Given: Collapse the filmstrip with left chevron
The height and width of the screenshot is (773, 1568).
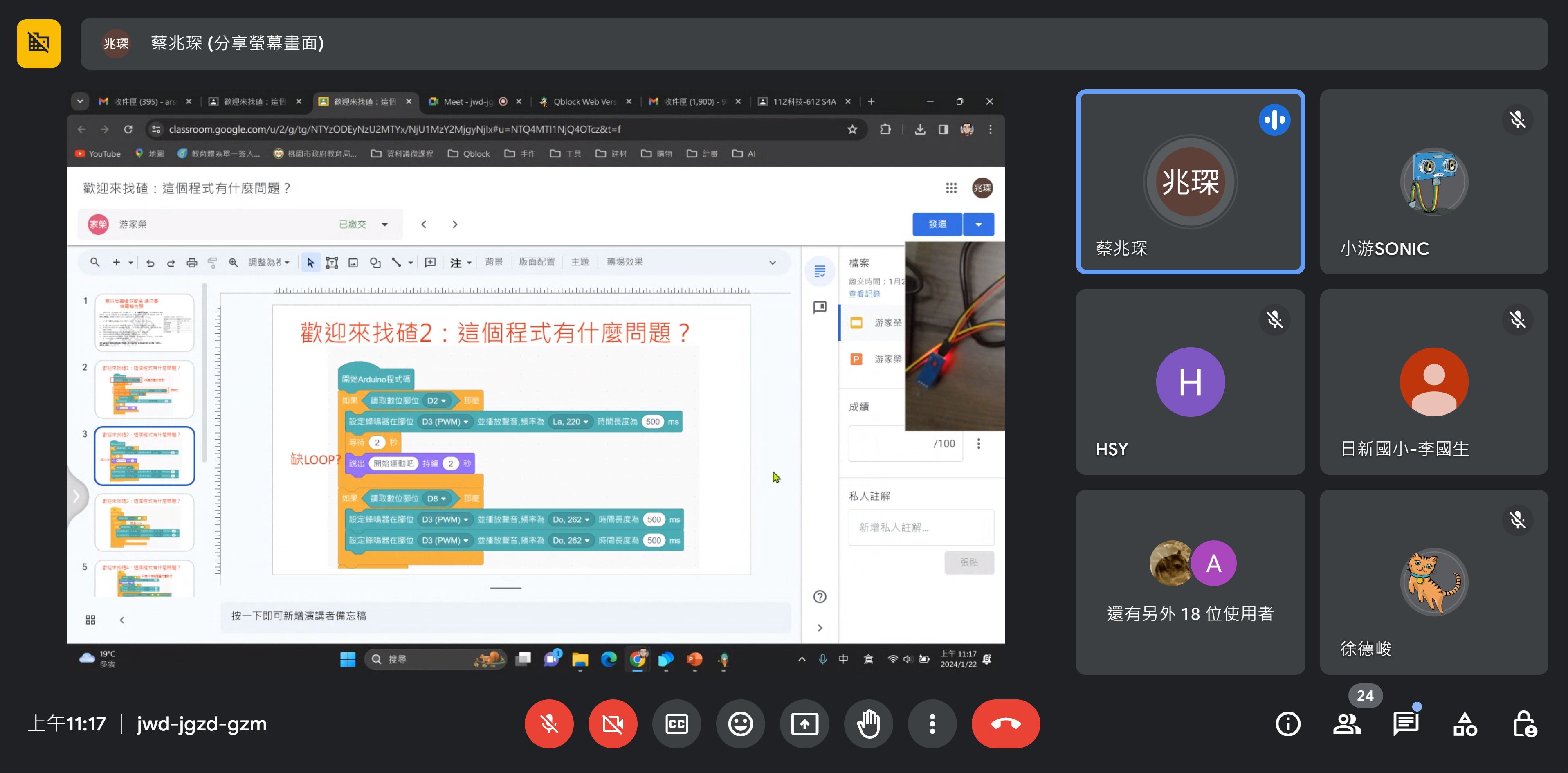Looking at the screenshot, I should (122, 620).
